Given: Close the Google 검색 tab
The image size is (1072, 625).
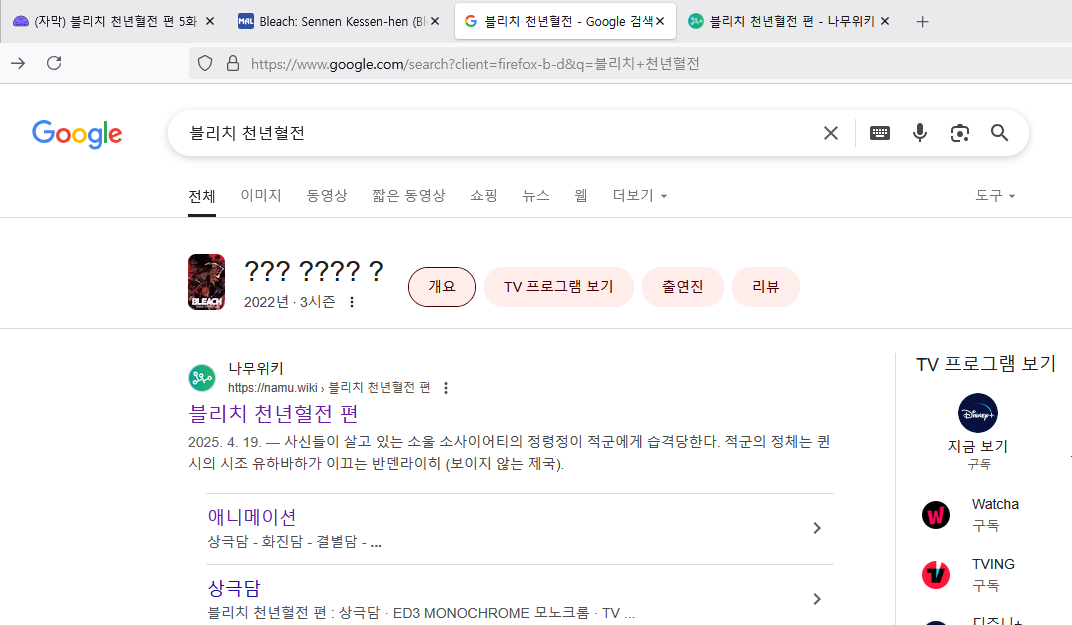Looking at the screenshot, I should point(660,21).
